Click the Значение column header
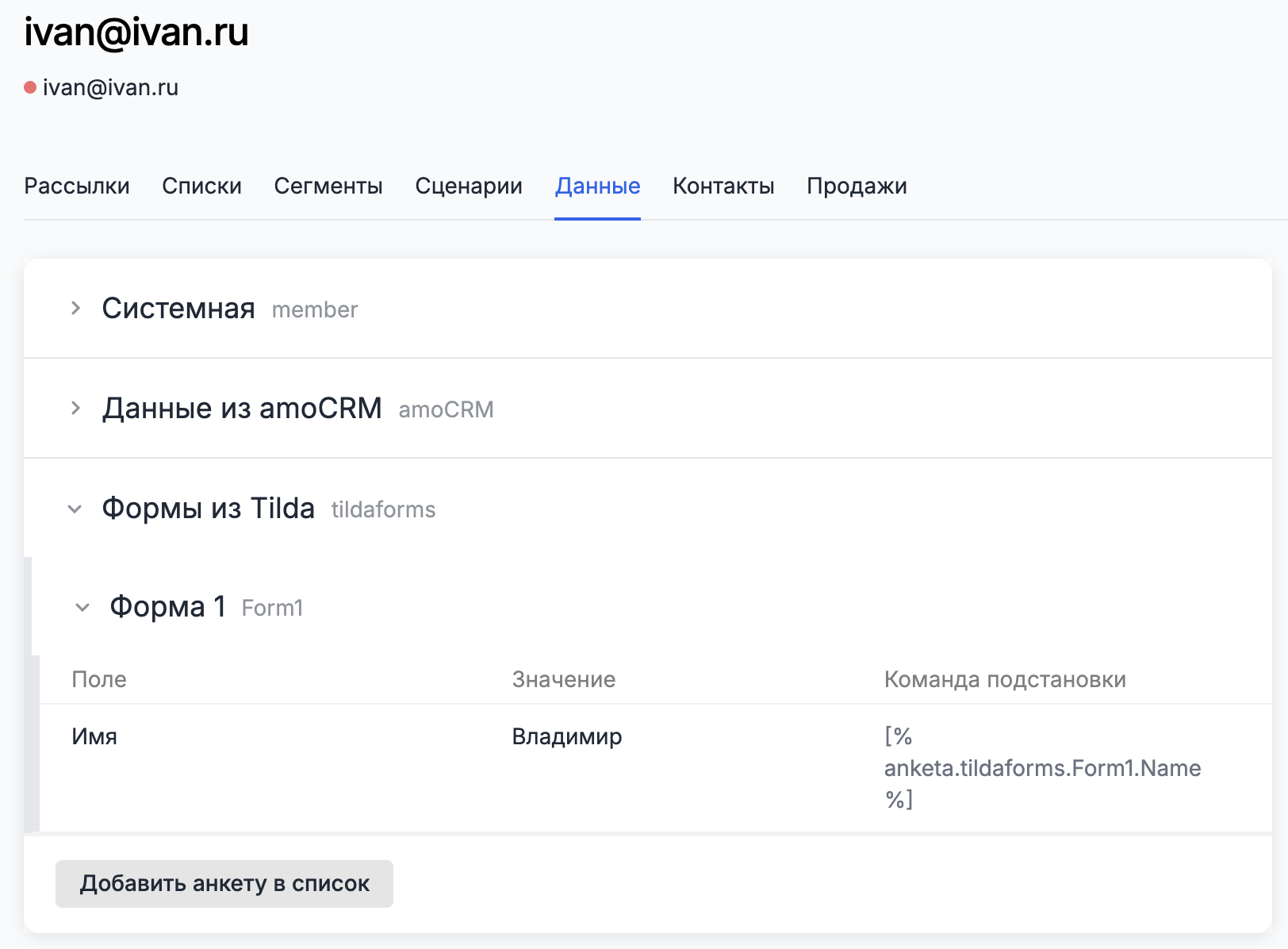The image size is (1288, 949). click(563, 679)
